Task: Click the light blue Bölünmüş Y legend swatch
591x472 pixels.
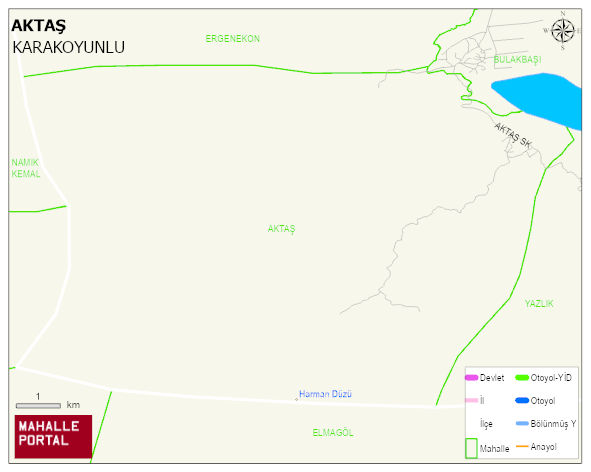Action: click(x=522, y=423)
